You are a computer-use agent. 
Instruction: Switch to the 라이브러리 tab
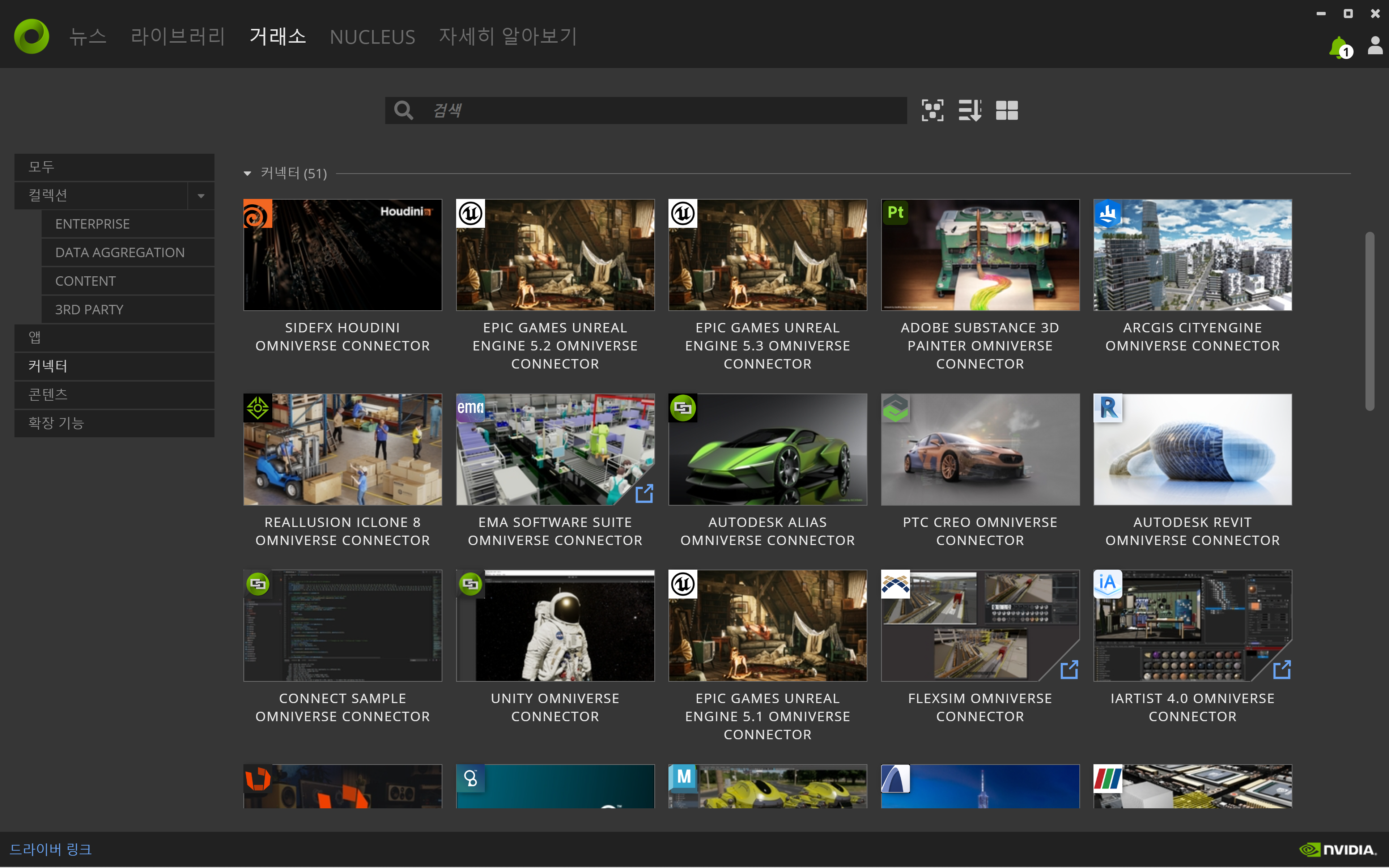point(177,37)
